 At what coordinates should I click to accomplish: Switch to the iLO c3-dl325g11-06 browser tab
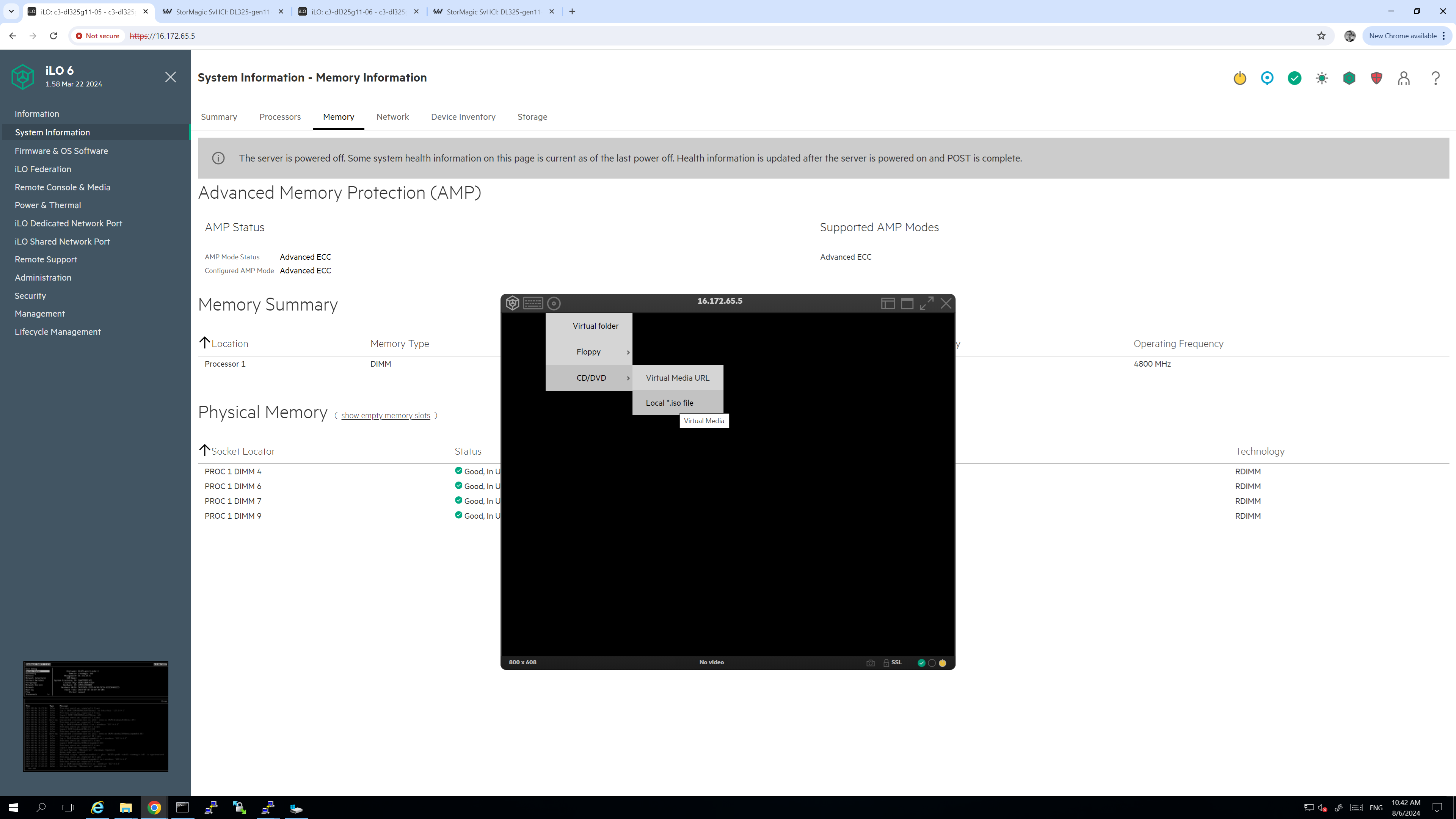click(x=358, y=11)
